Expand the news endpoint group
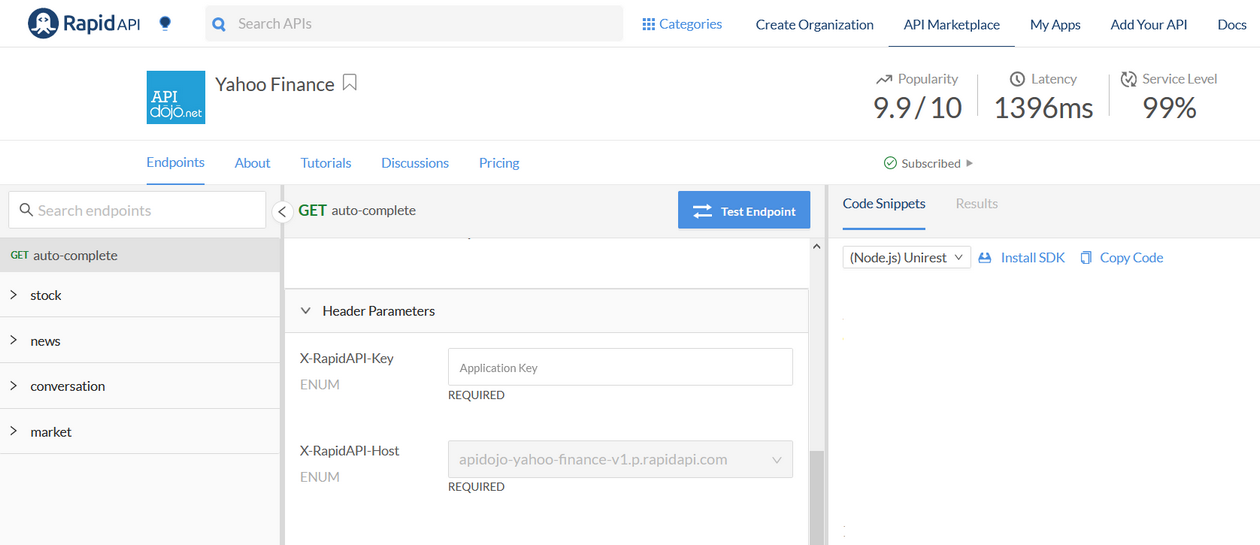 [14, 341]
